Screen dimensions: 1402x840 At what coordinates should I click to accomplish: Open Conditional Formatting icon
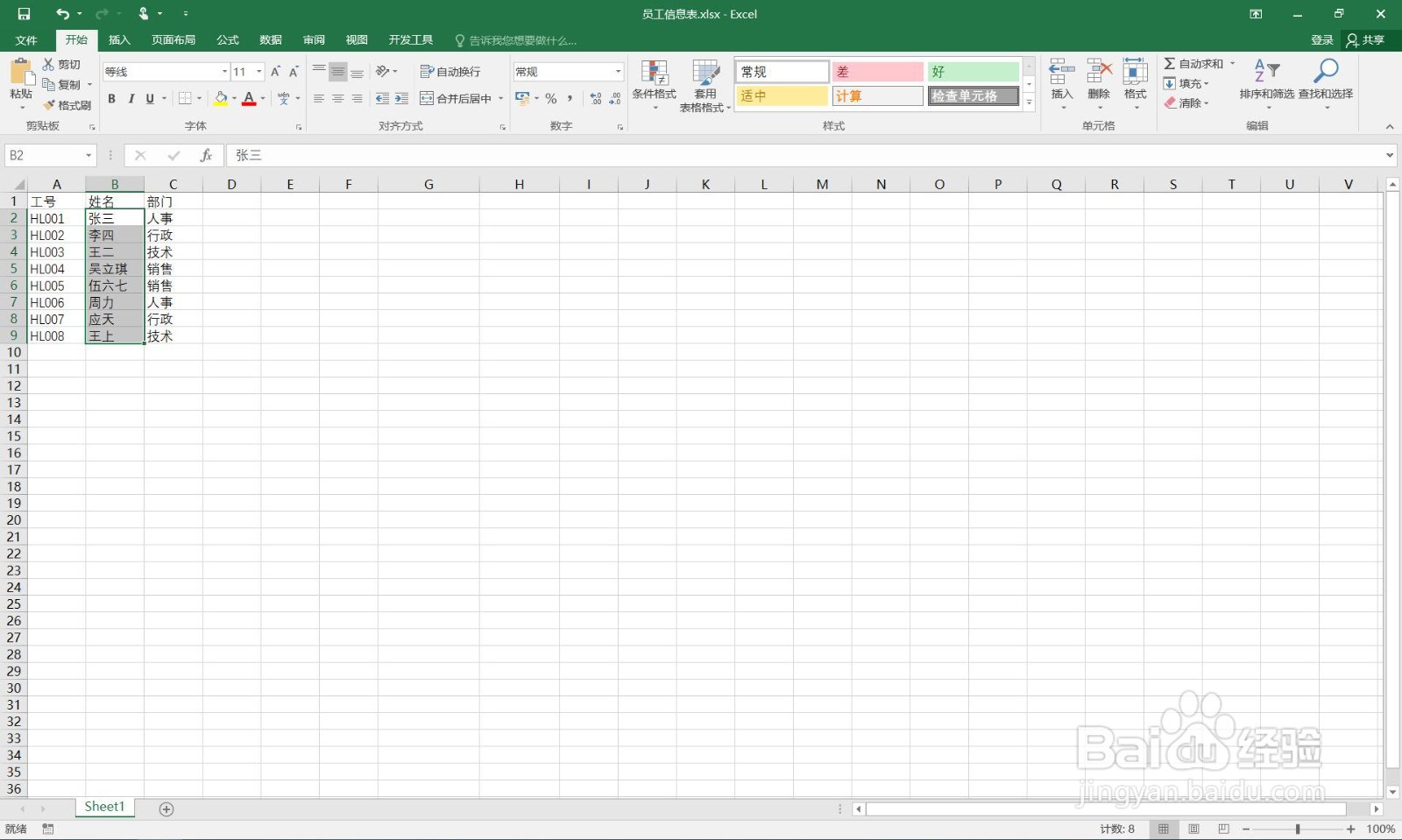(x=655, y=73)
